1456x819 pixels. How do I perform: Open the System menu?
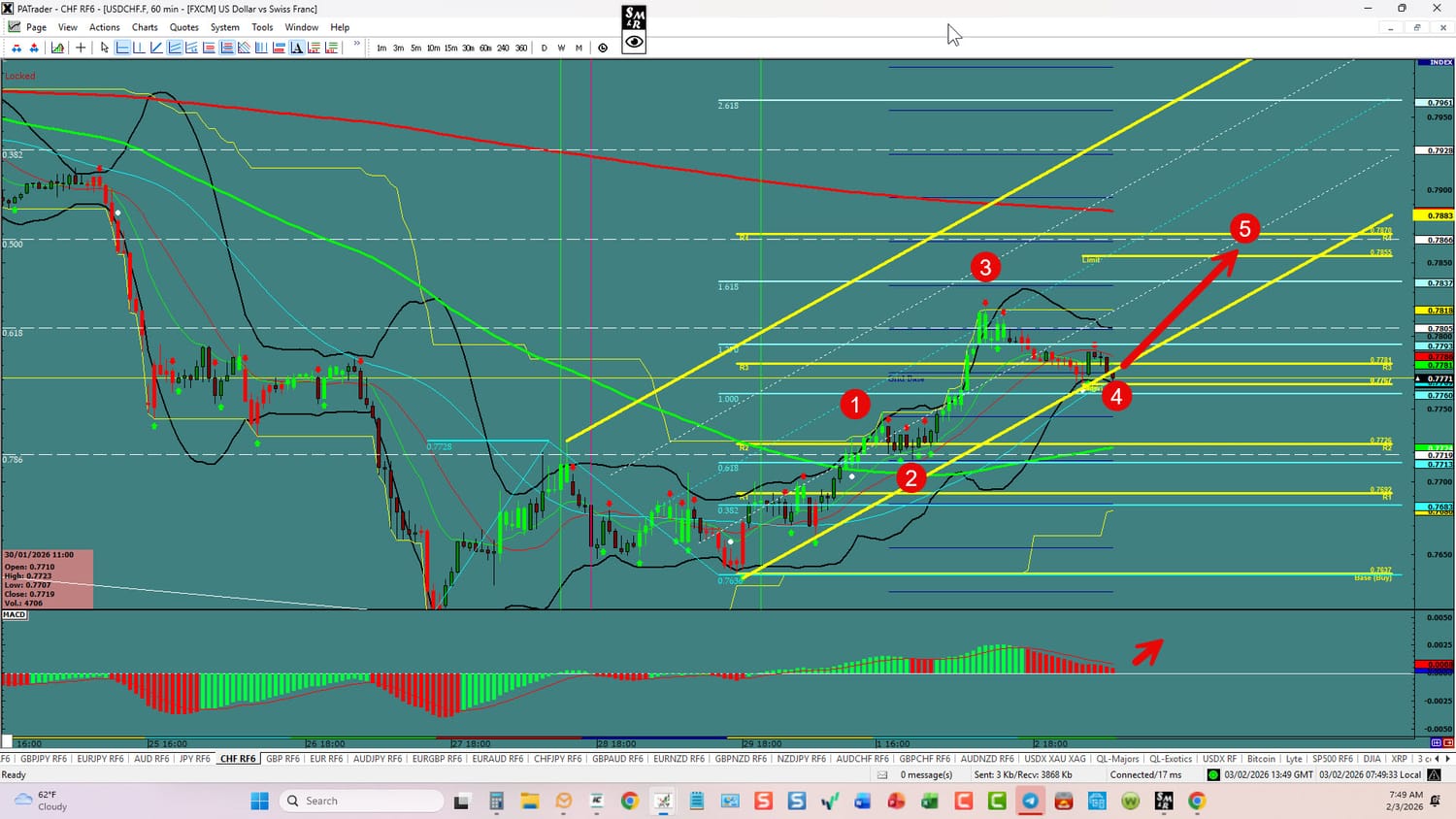click(x=225, y=27)
